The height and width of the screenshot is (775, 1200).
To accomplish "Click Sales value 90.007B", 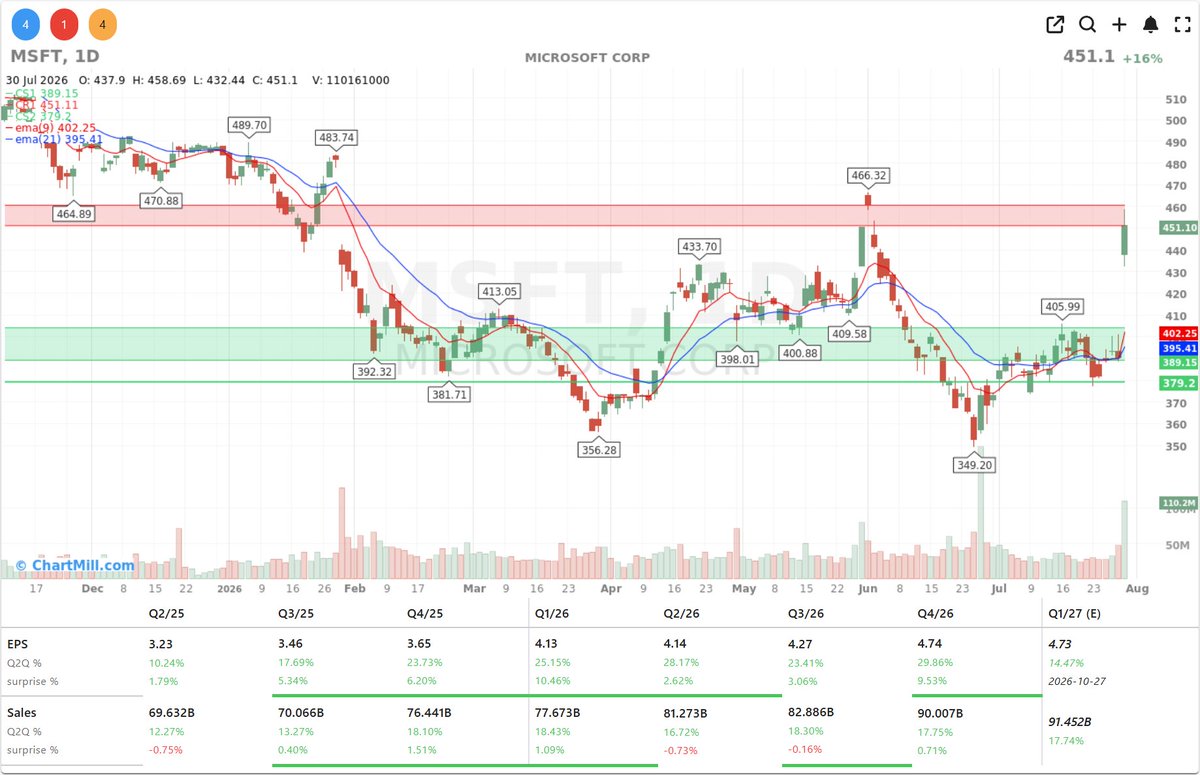I will pyautogui.click(x=940, y=714).
